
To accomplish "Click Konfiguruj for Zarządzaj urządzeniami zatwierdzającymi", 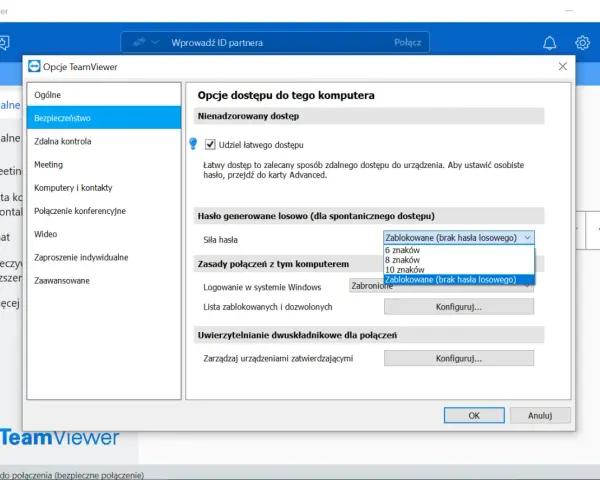I will (x=459, y=358).
